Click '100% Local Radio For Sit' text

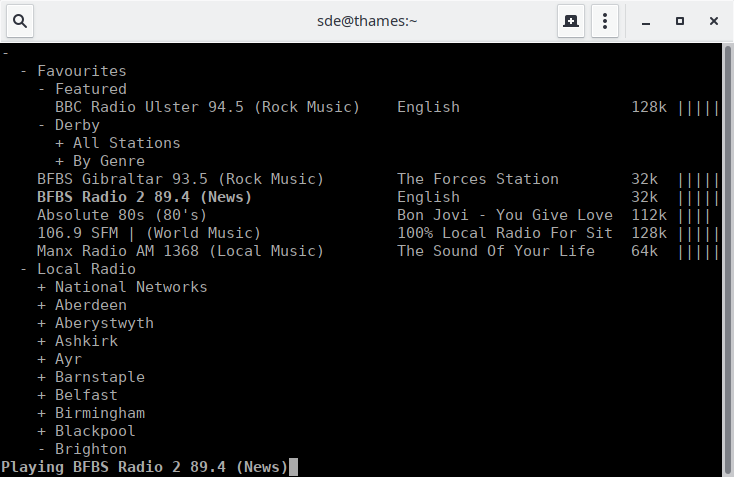(x=505, y=233)
